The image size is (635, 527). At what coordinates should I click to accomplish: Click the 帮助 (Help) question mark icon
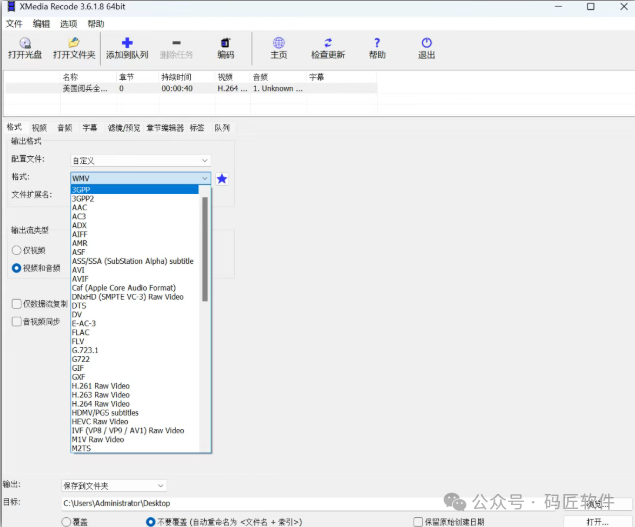tap(377, 43)
